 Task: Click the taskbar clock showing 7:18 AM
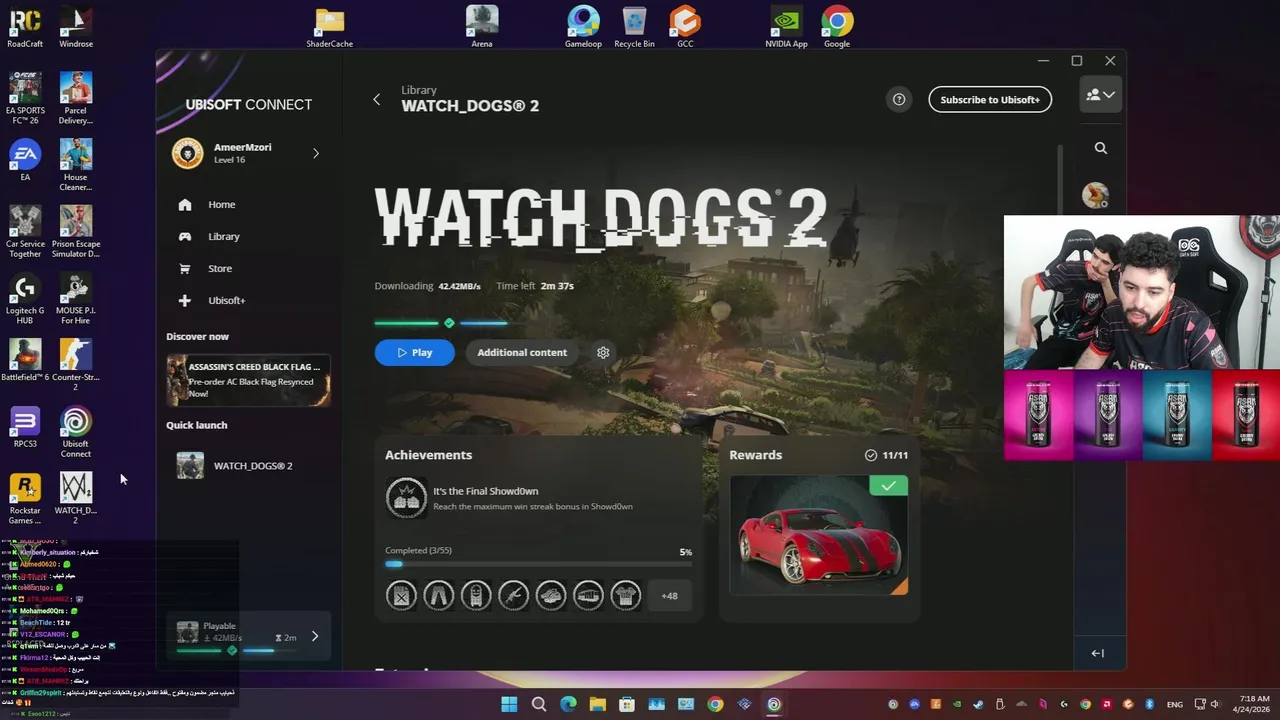point(1254,704)
